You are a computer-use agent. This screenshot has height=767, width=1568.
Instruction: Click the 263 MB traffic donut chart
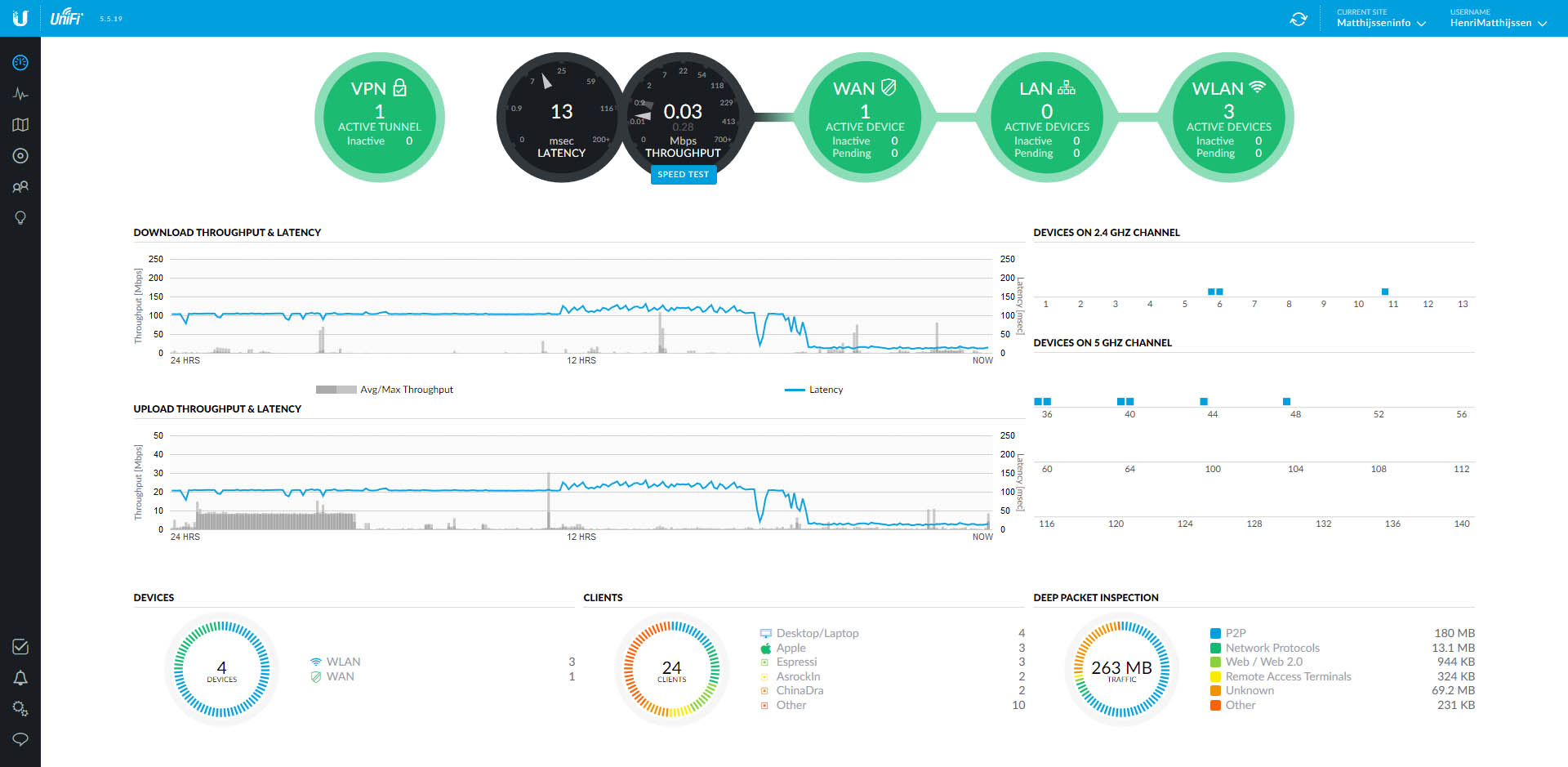1121,670
